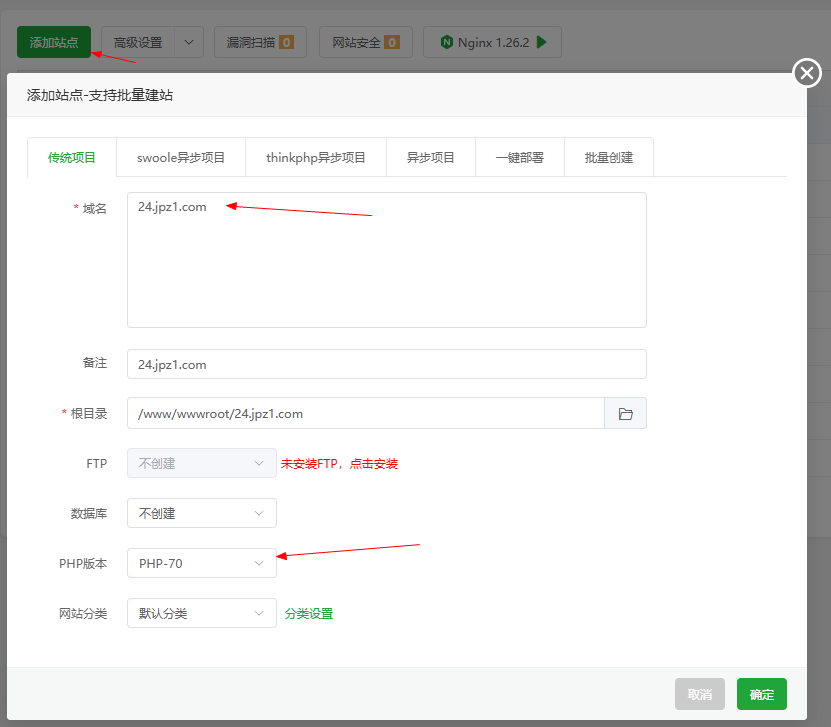Click the 确定 confirm button
Image resolution: width=831 pixels, height=727 pixels.
pyautogui.click(x=762, y=694)
